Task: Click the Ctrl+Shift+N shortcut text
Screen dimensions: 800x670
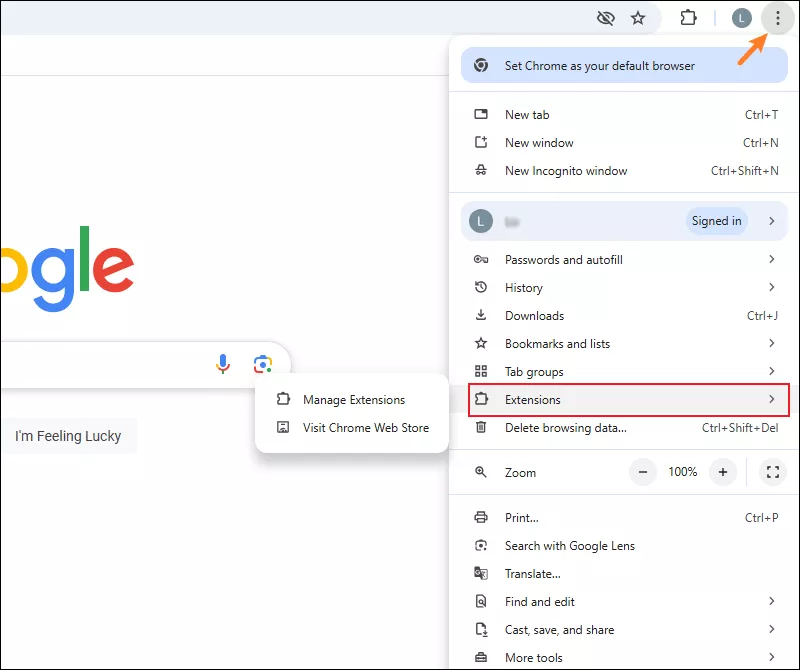Action: (x=744, y=171)
